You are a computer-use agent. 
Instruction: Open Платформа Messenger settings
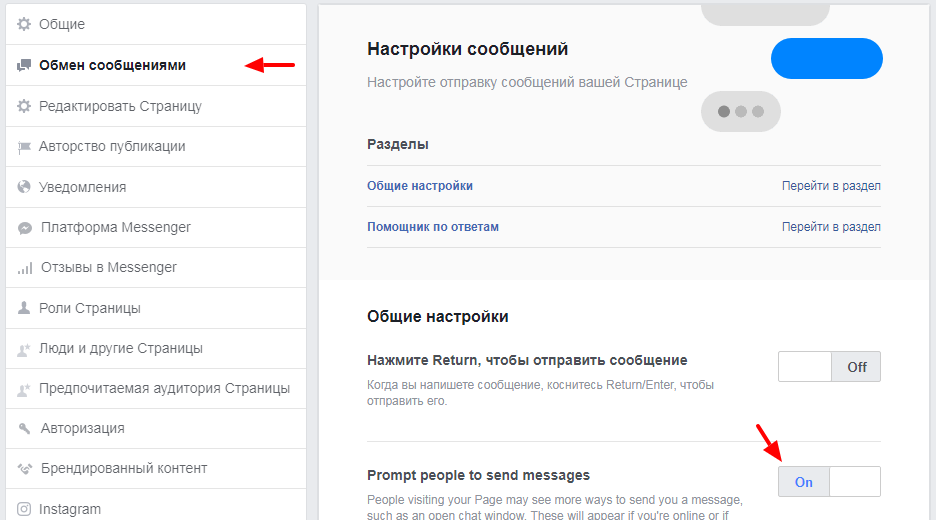point(156,227)
